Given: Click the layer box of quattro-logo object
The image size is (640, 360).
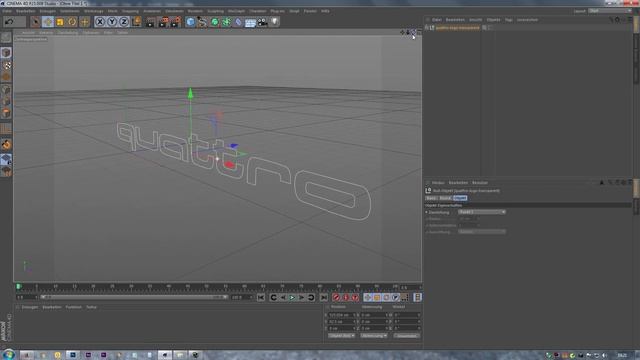Looking at the screenshot, I should (x=484, y=28).
